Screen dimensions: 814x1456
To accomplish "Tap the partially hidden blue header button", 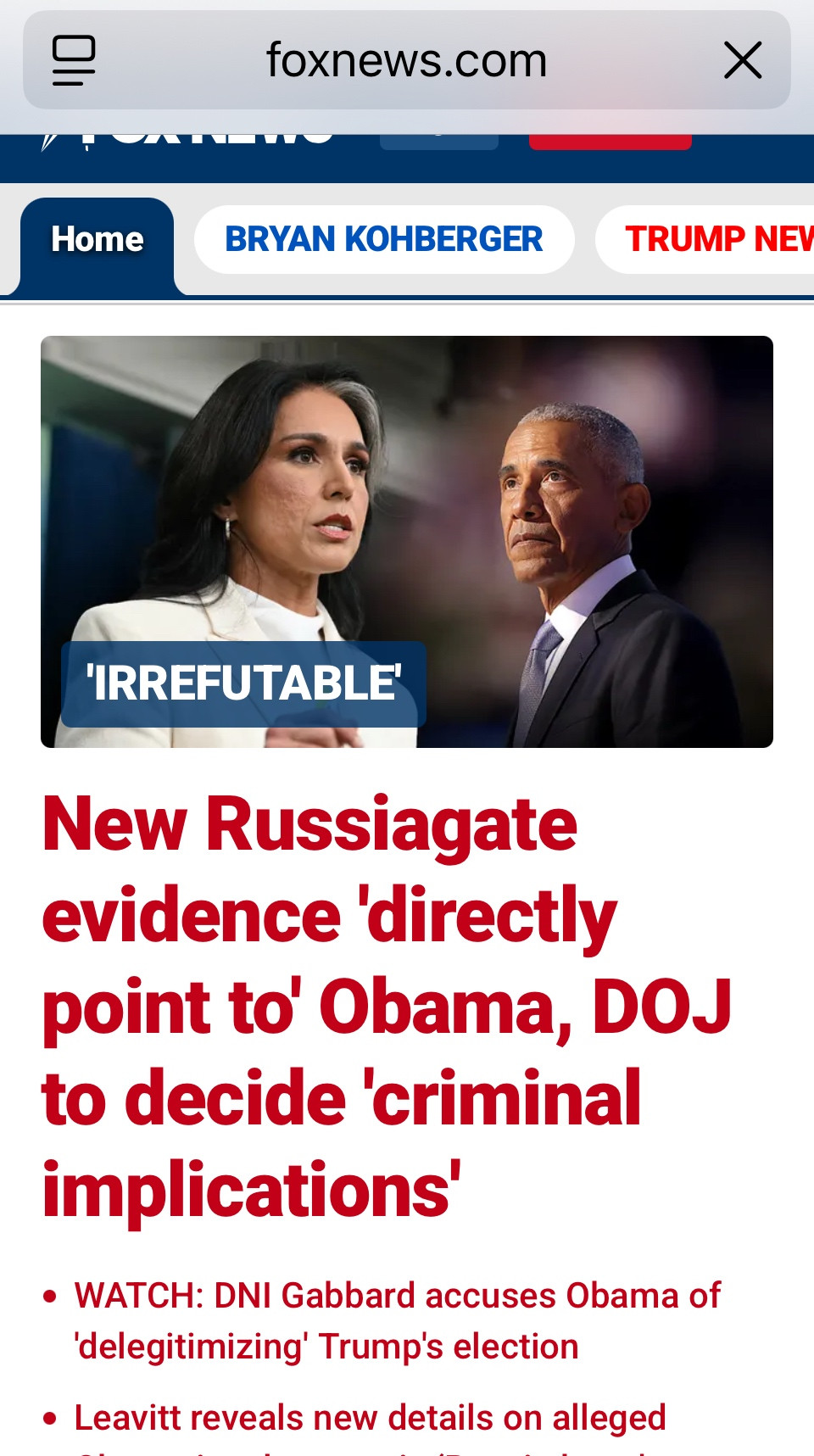I will pos(439,142).
